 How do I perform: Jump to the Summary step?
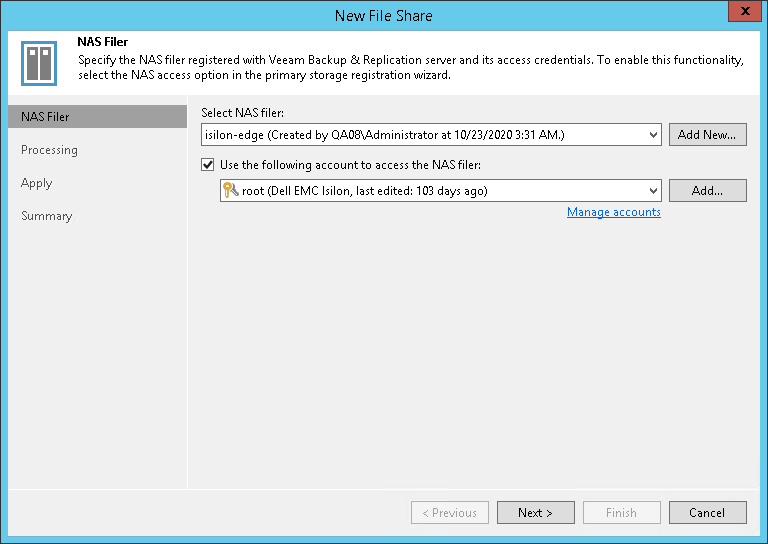(47, 216)
